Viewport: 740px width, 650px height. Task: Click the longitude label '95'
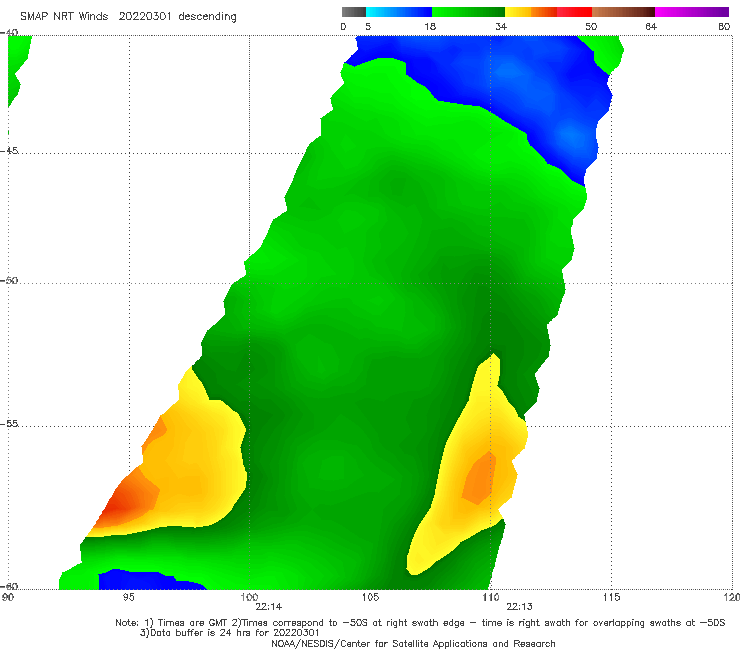[128, 598]
